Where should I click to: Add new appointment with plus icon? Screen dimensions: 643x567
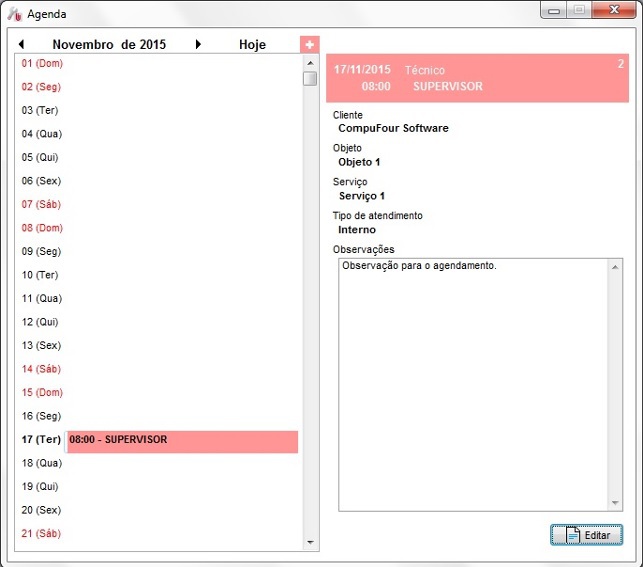point(310,45)
